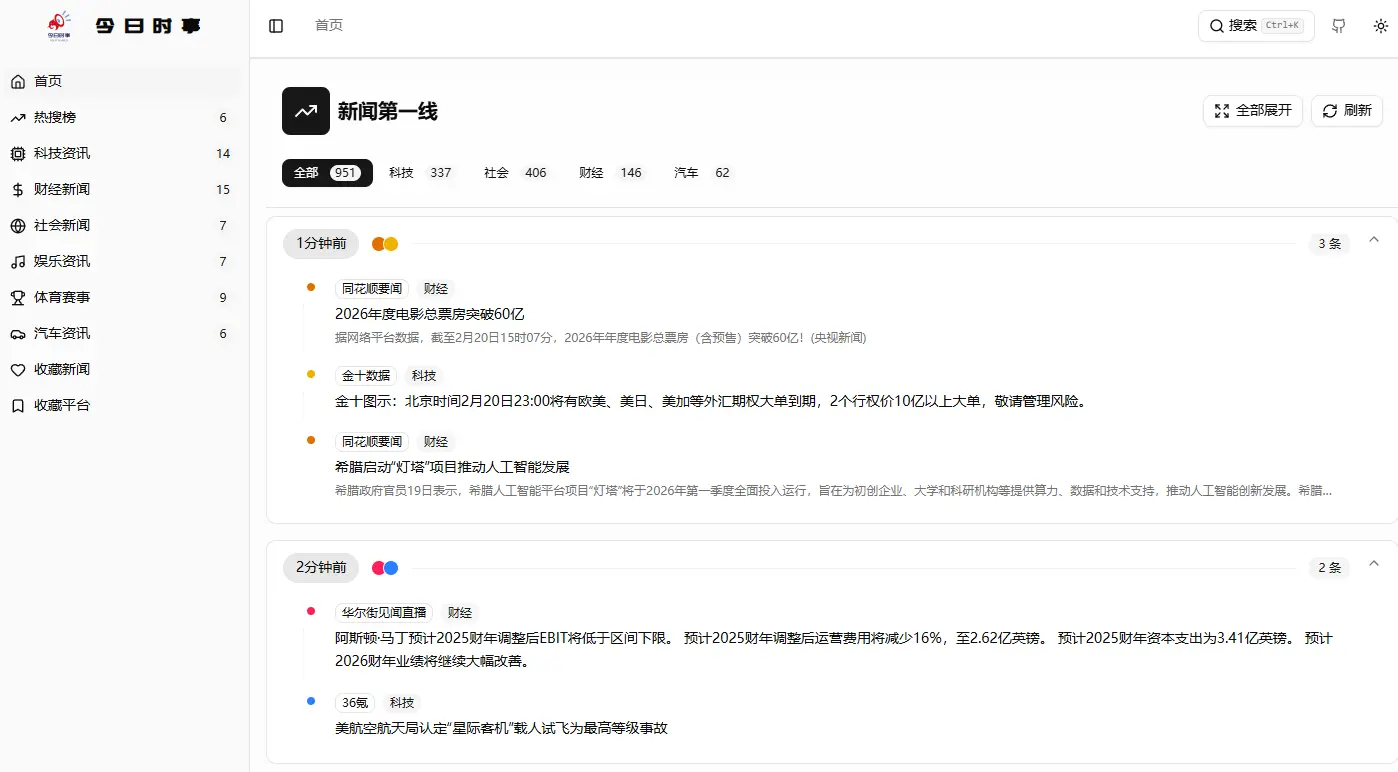Open 娱乐资讯 music note icon
Viewport: 1398px width, 772px height.
tap(18, 261)
